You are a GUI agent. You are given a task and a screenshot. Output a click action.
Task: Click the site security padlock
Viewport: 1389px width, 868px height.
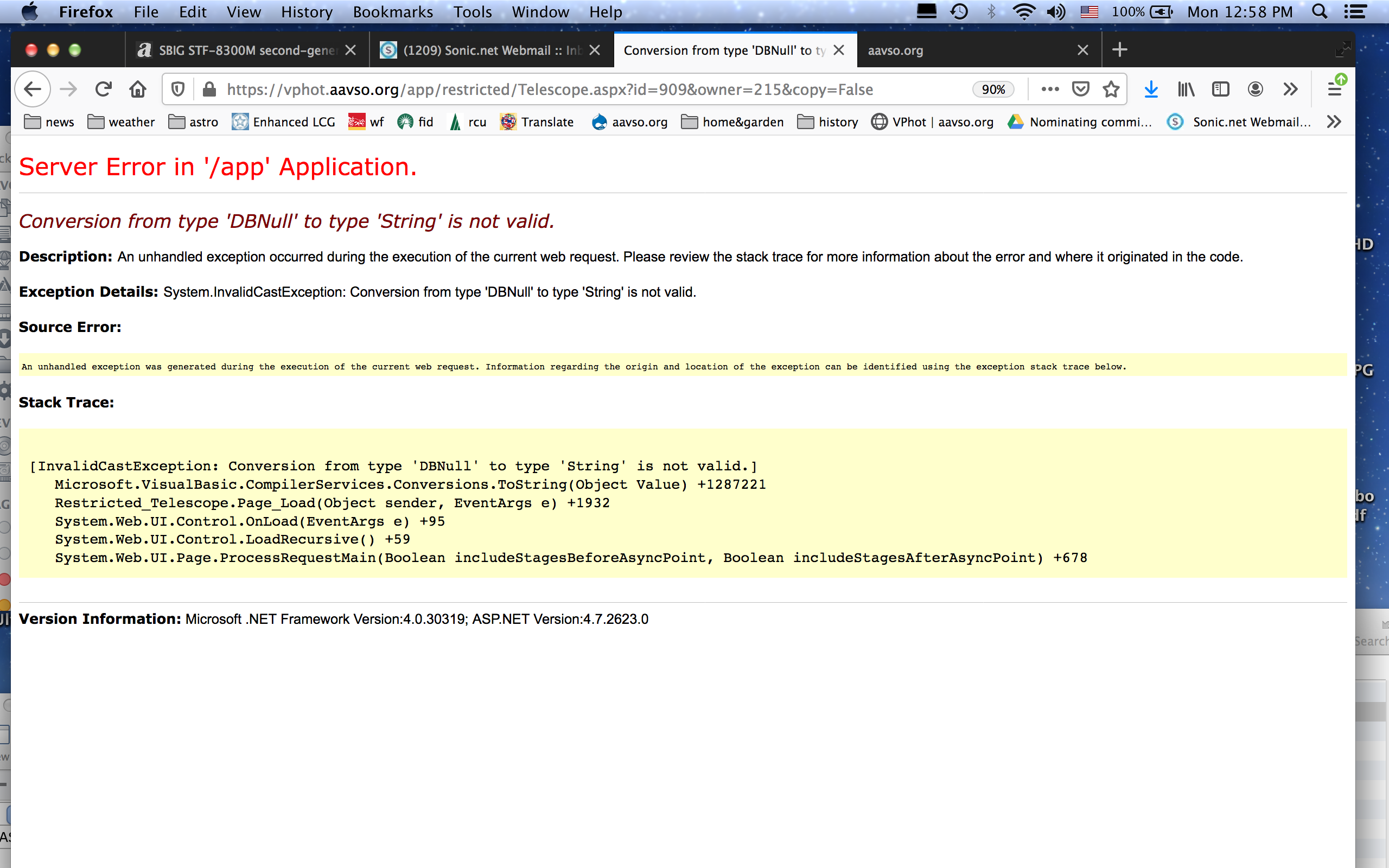[209, 90]
